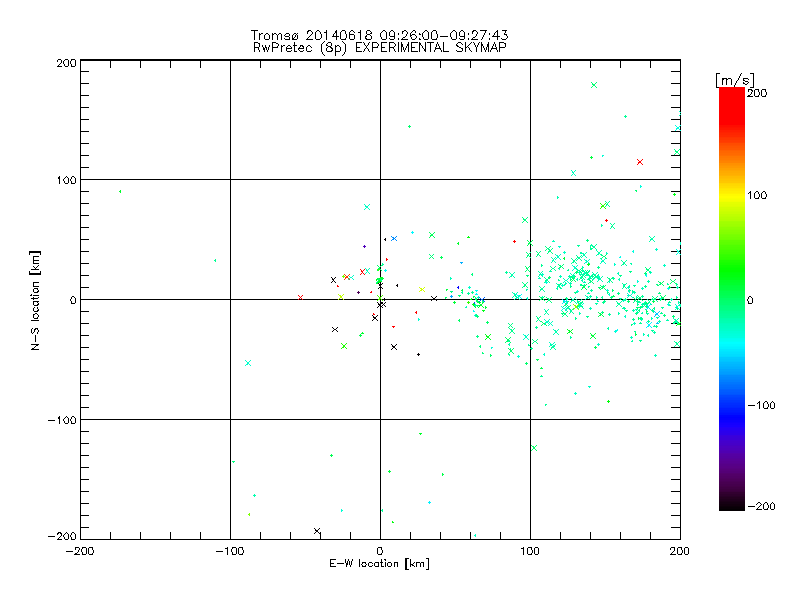This screenshot has width=800, height=600.
Task: Click the colorbar '0' tick label
Action: [x=750, y=300]
